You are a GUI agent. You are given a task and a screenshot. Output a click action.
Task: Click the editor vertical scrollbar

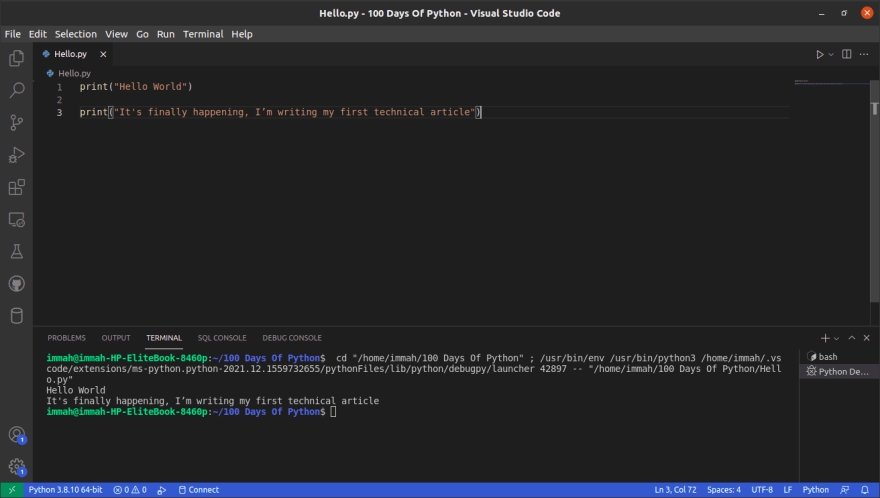(x=874, y=191)
